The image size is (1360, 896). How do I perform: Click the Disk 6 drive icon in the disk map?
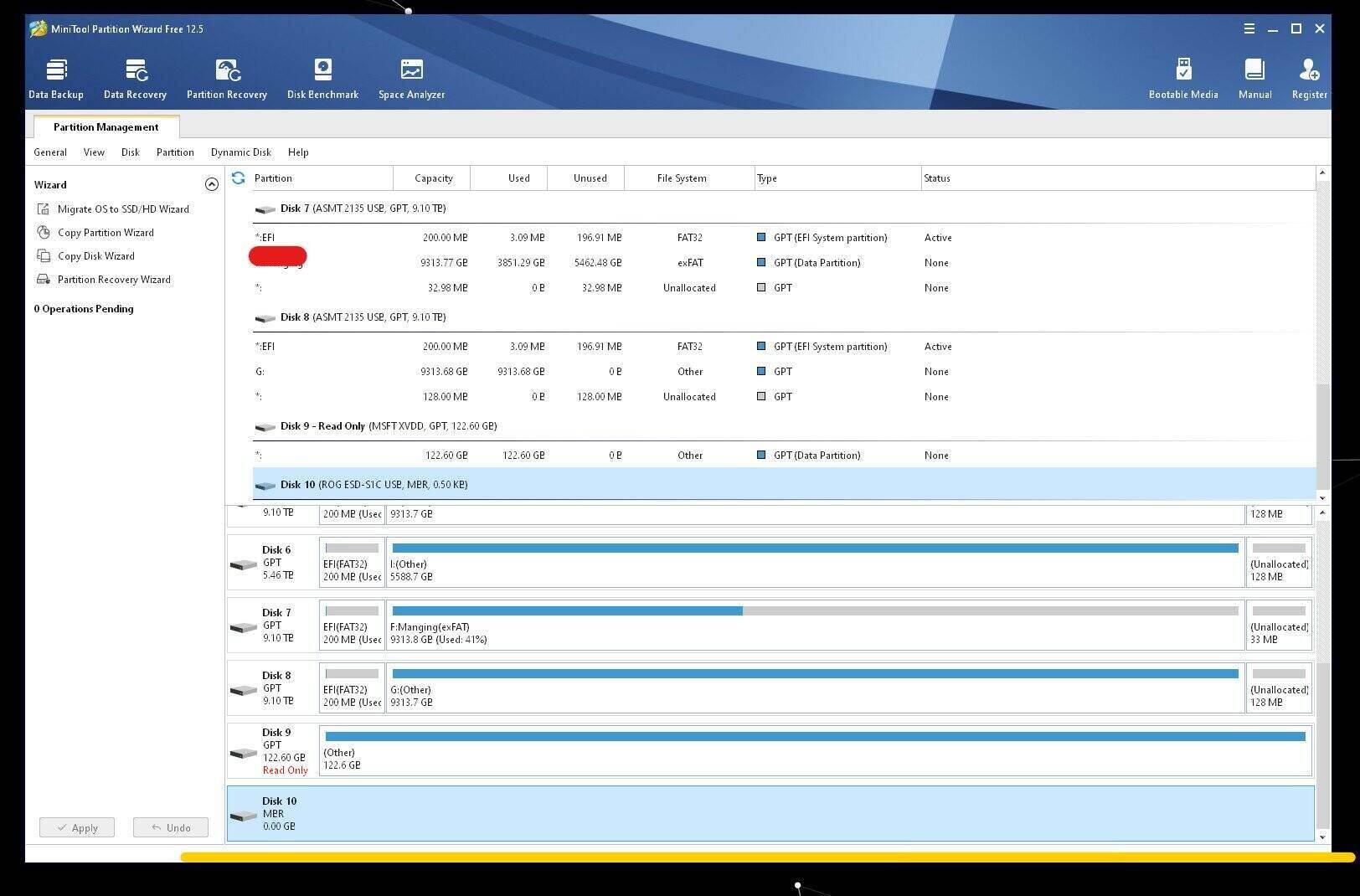pos(244,564)
